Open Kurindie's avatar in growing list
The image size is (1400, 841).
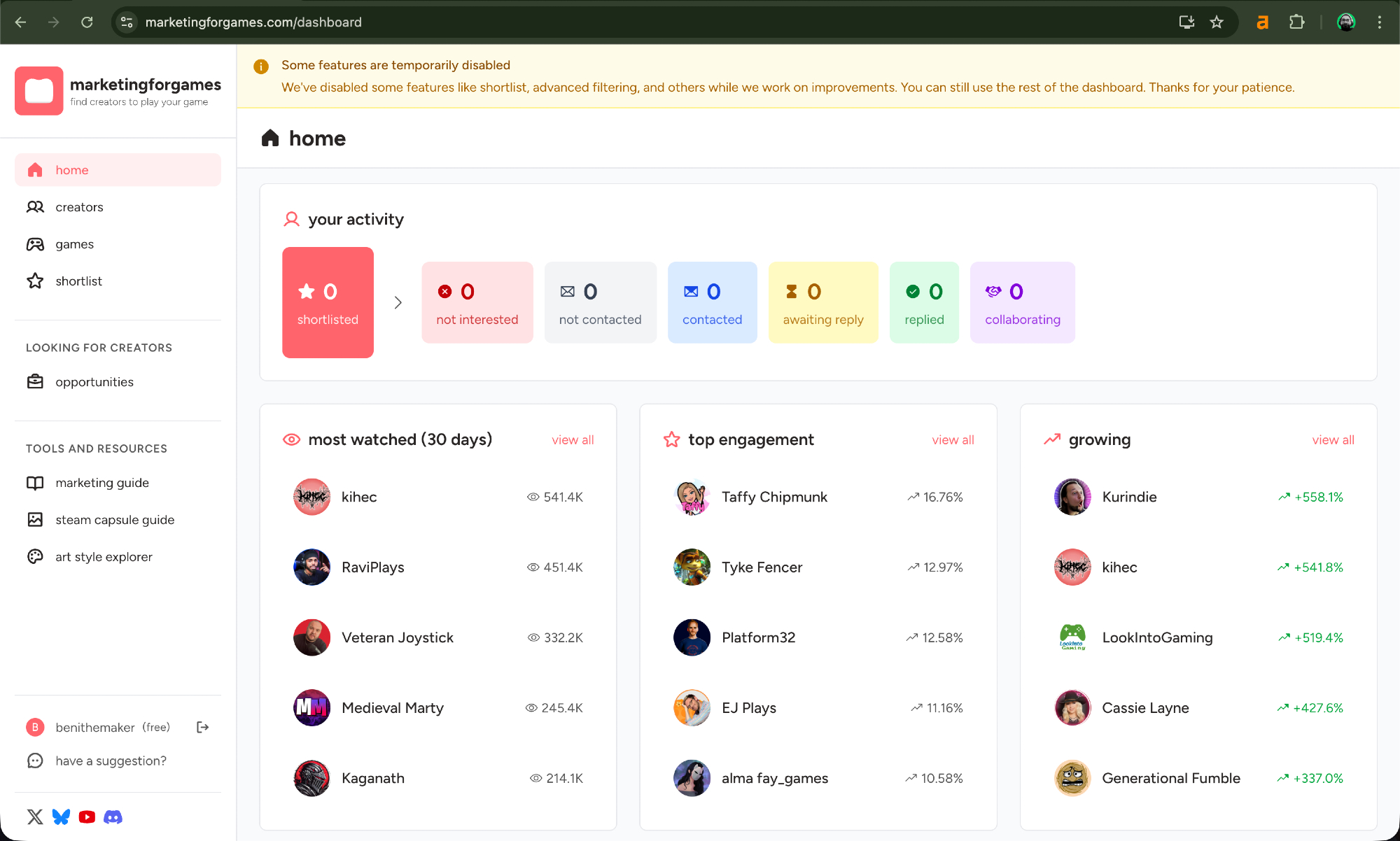click(1072, 497)
